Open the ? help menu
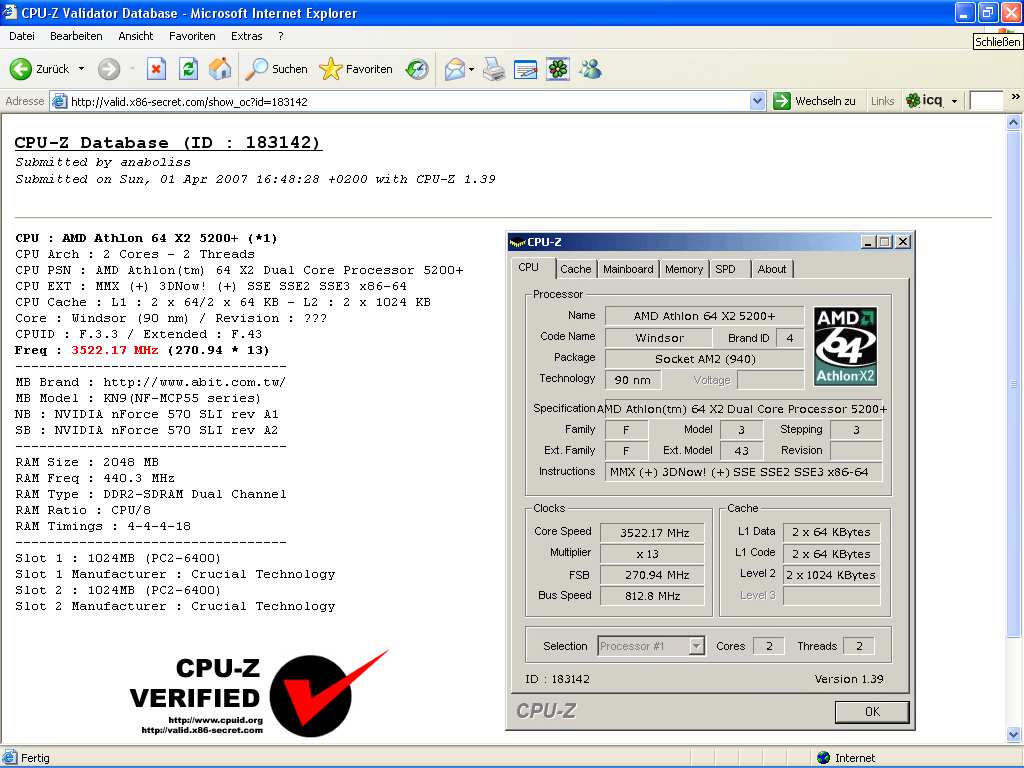Viewport: 1024px width, 768px height. [281, 36]
